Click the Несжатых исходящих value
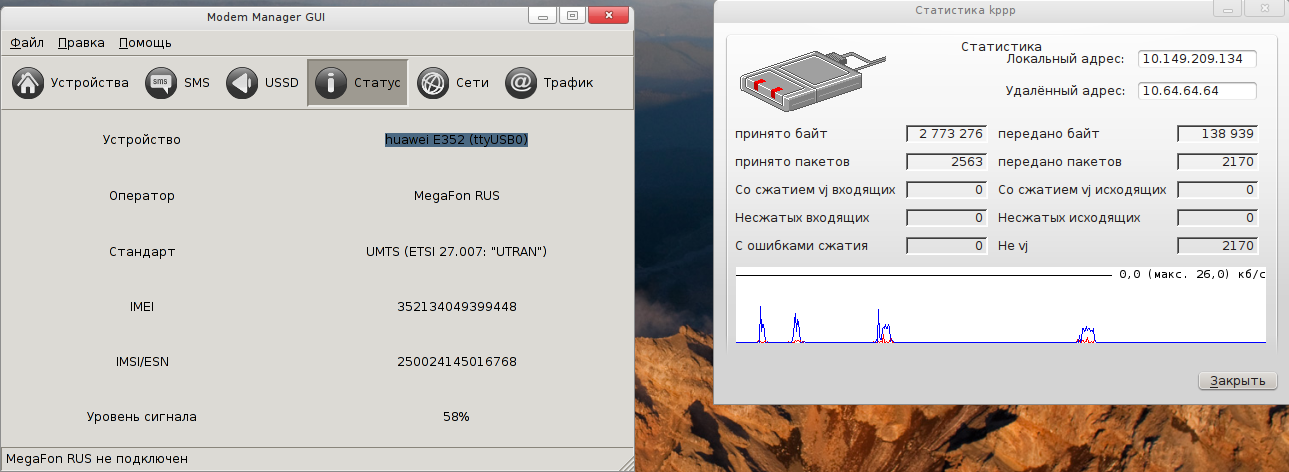1289x472 pixels. click(1218, 217)
